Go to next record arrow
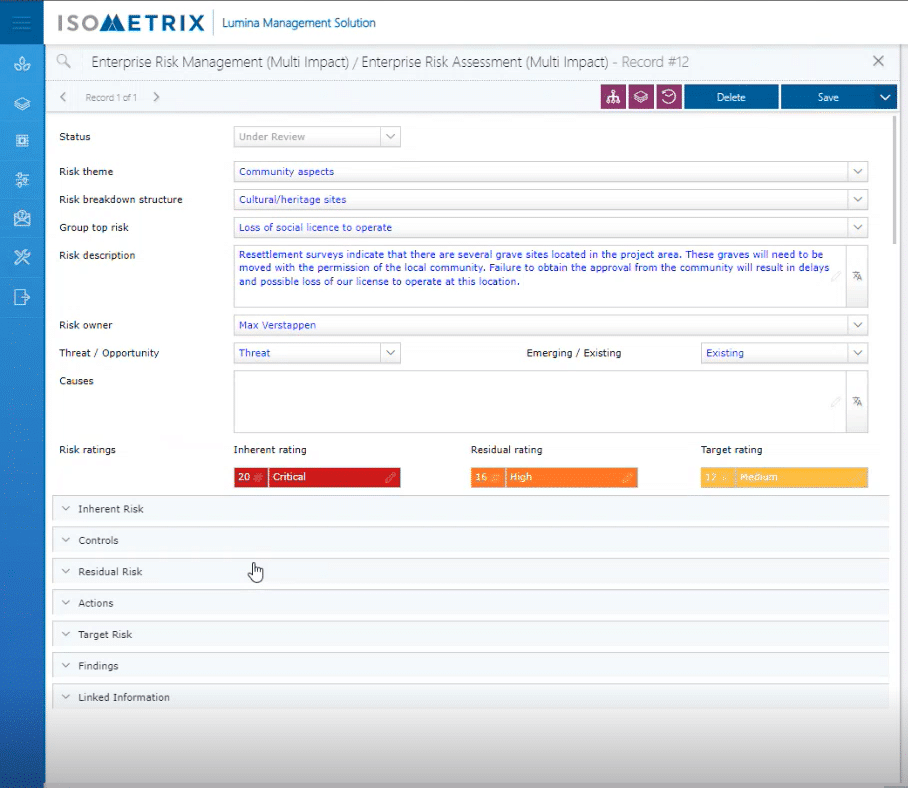Image resolution: width=908 pixels, height=788 pixels. 157,97
